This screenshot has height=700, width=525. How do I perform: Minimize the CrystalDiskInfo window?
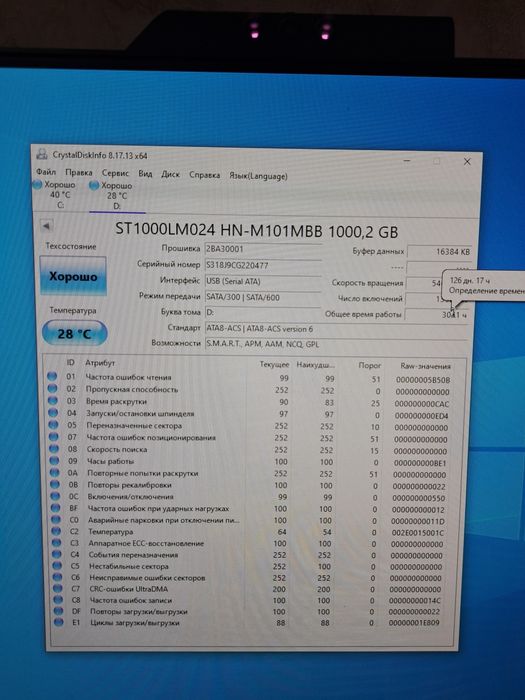coord(407,160)
